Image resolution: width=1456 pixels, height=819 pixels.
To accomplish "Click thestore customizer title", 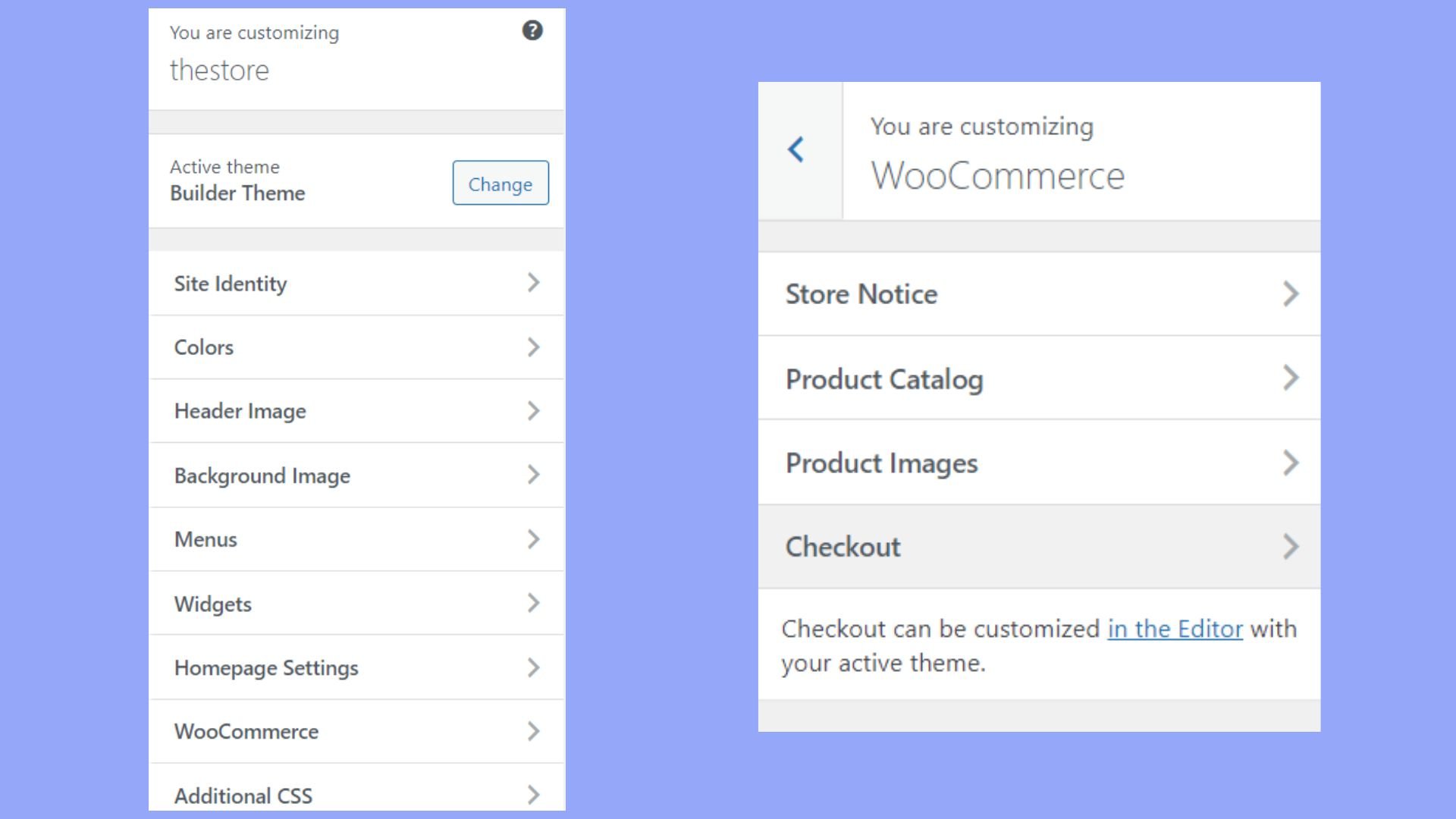I will coord(220,70).
